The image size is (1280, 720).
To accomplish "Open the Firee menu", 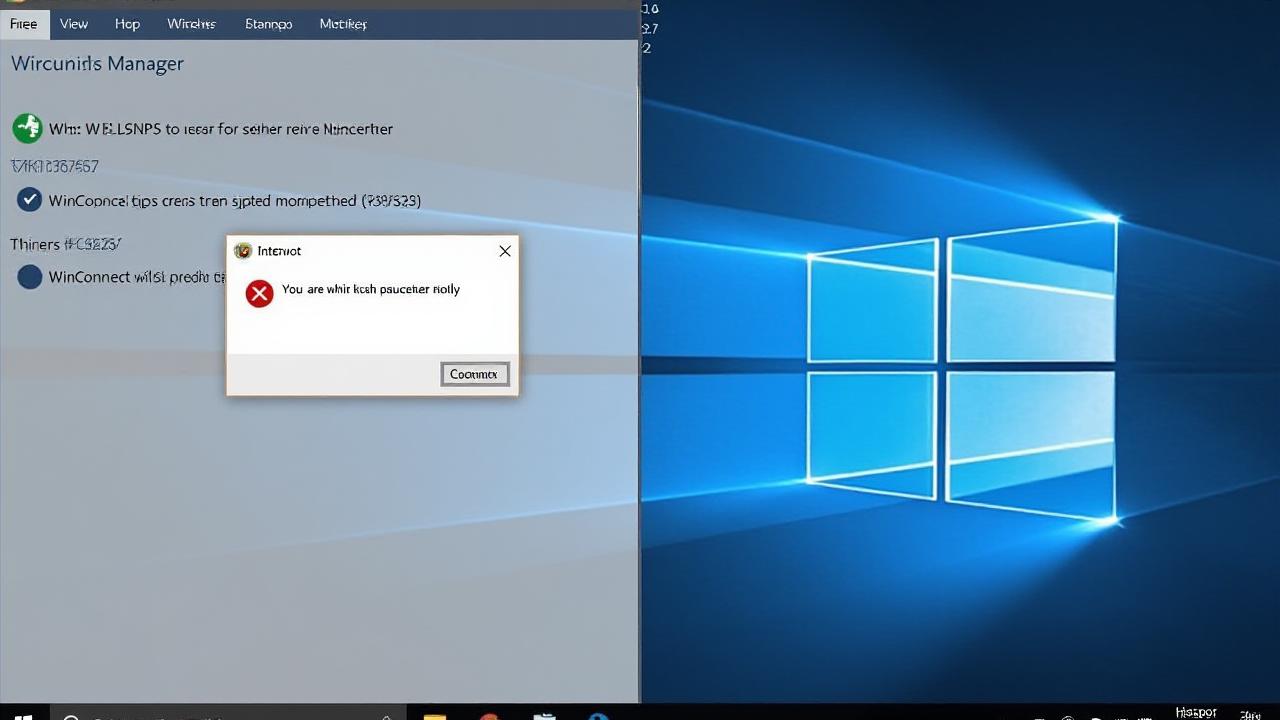I will point(24,24).
